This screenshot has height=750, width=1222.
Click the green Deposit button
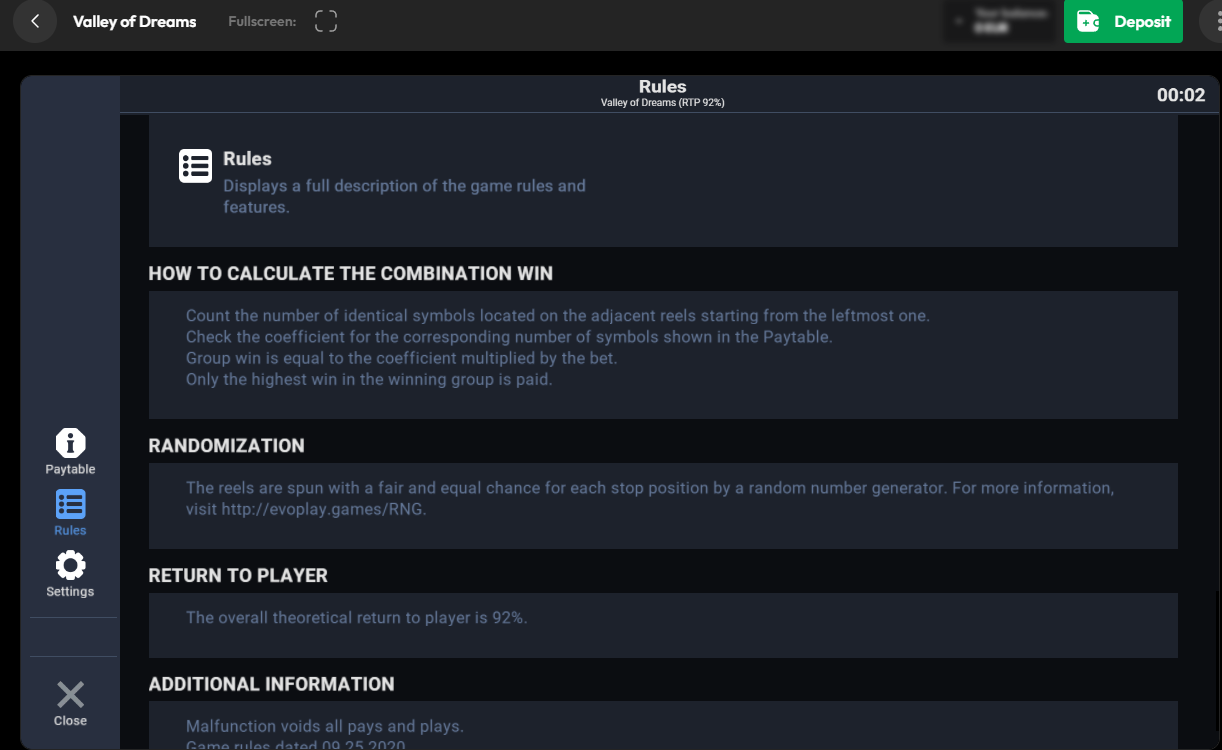click(1123, 21)
